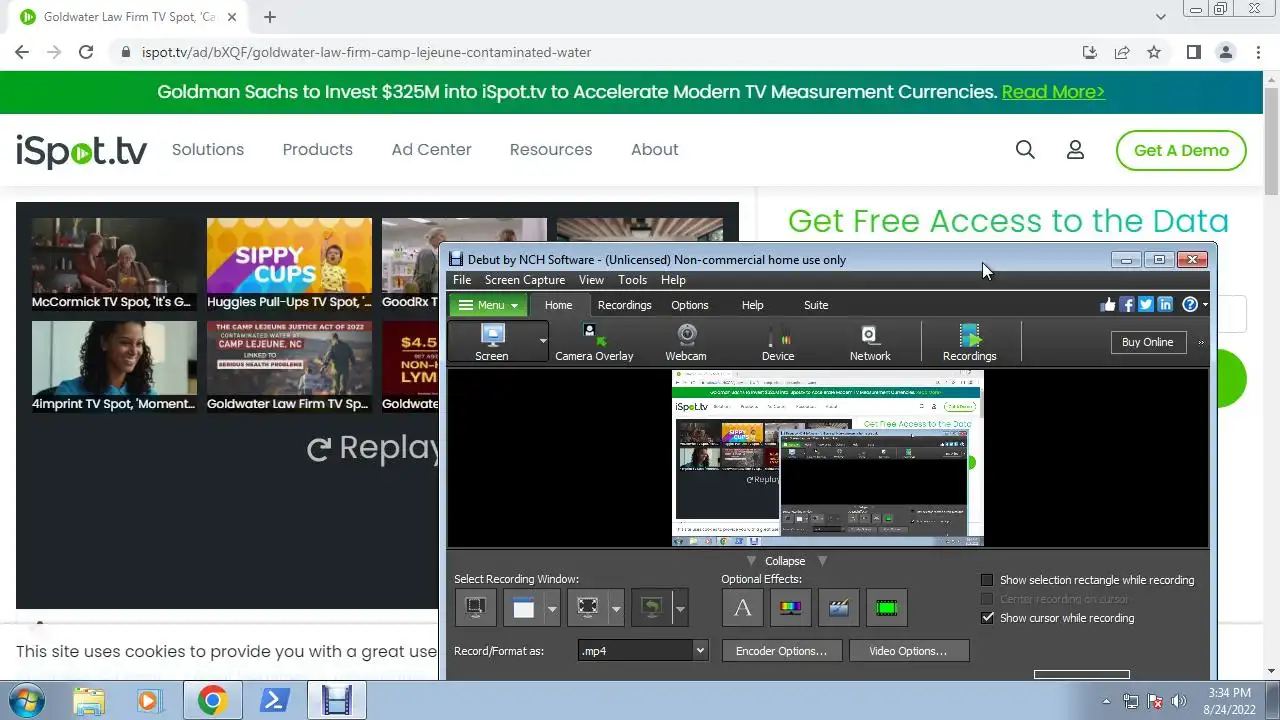Share Debut on Twitter
The image size is (1280, 720).
click(1146, 305)
